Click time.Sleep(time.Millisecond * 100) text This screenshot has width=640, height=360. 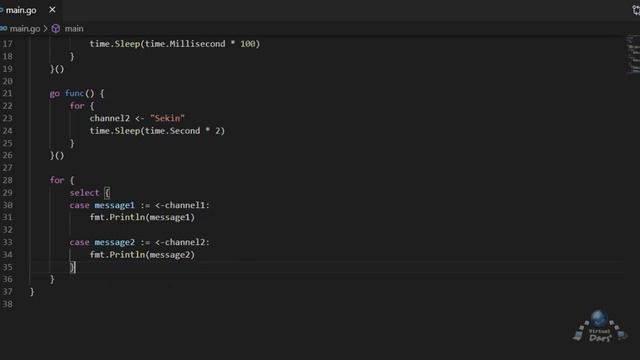coord(175,44)
